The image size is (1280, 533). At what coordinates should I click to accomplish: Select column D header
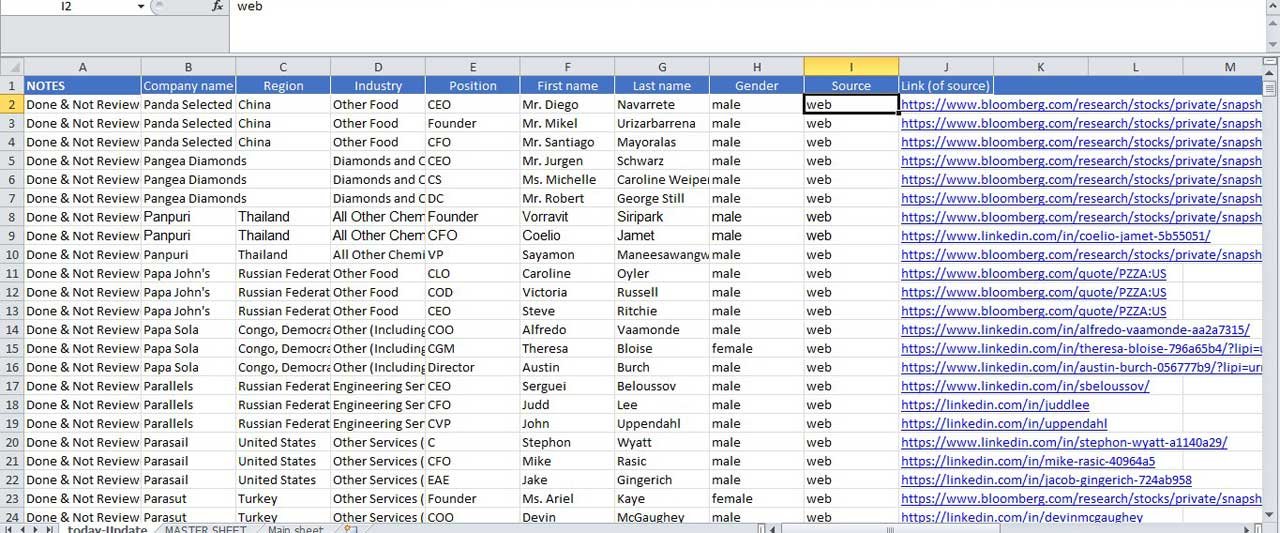(x=378, y=67)
